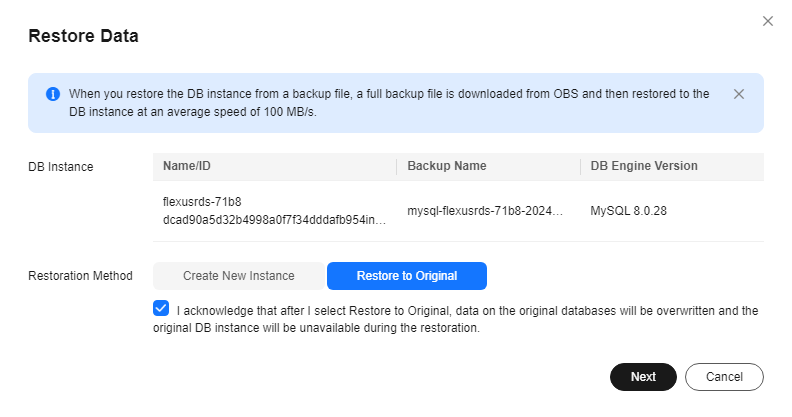Viewport: 792px width, 417px height.
Task: Click instance name flexusrds-71b8
Action: pyautogui.click(x=201, y=202)
